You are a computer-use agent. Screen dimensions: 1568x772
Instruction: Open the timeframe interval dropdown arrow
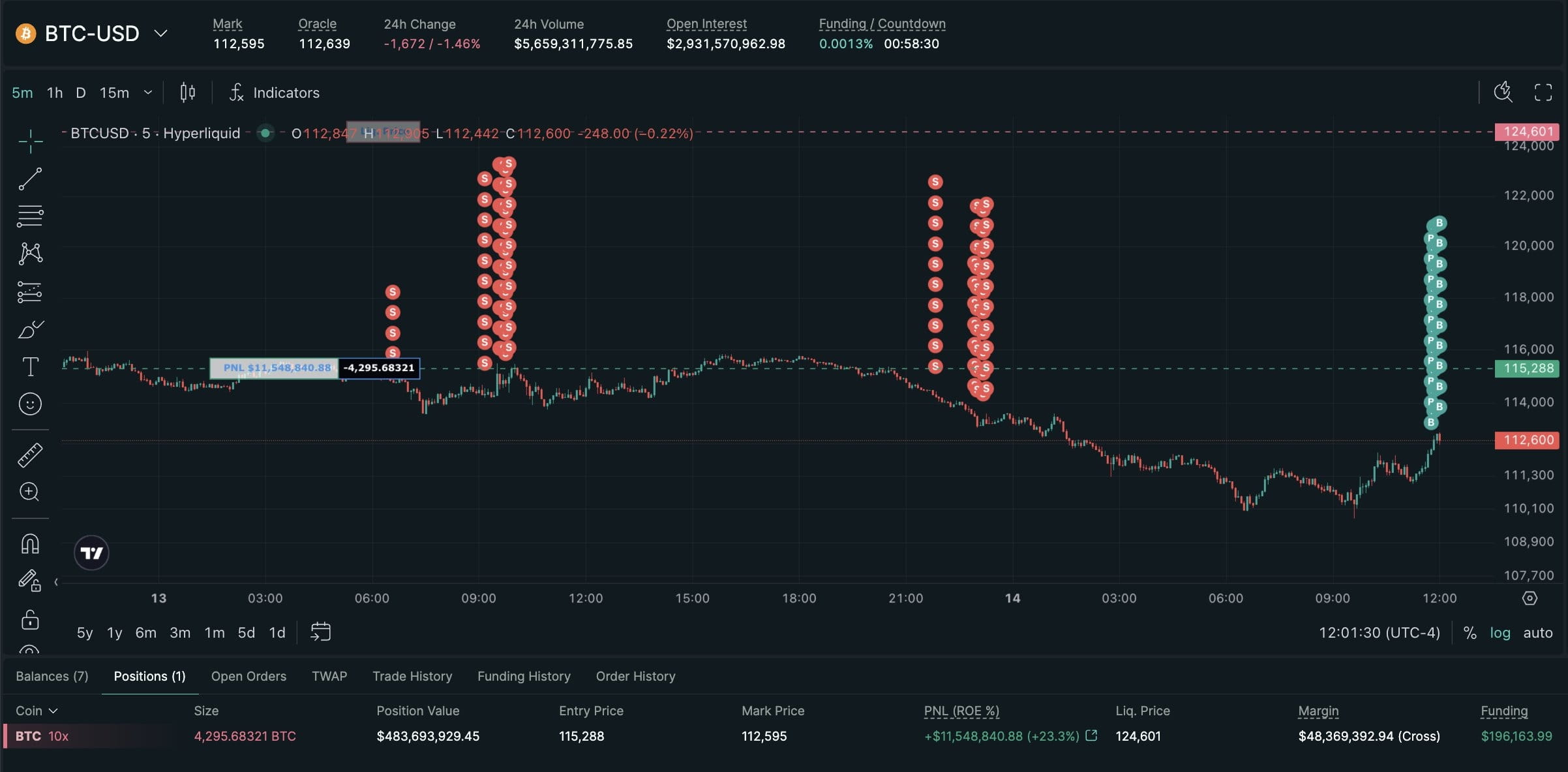[x=148, y=93]
